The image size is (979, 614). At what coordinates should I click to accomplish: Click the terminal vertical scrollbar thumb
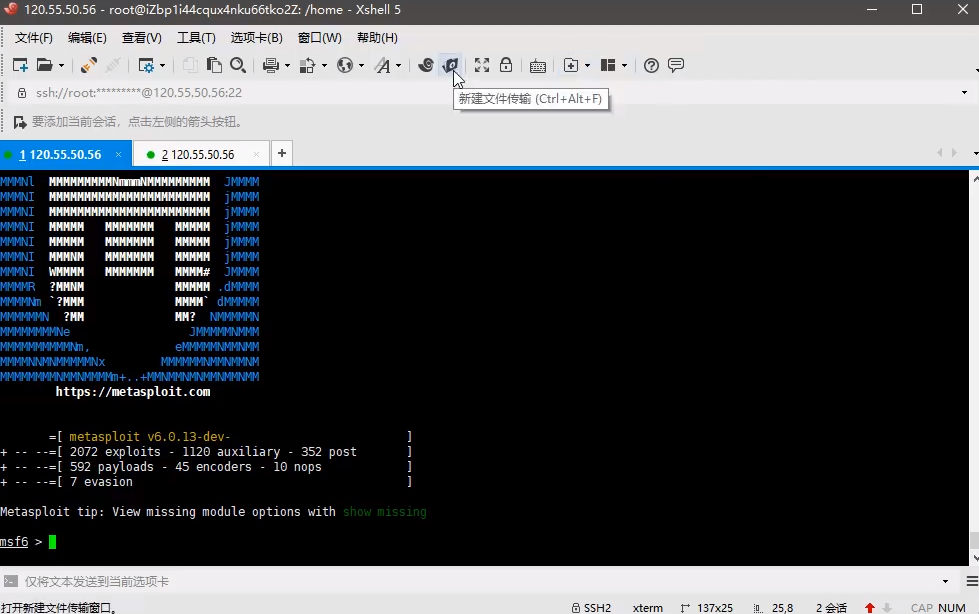point(974,540)
